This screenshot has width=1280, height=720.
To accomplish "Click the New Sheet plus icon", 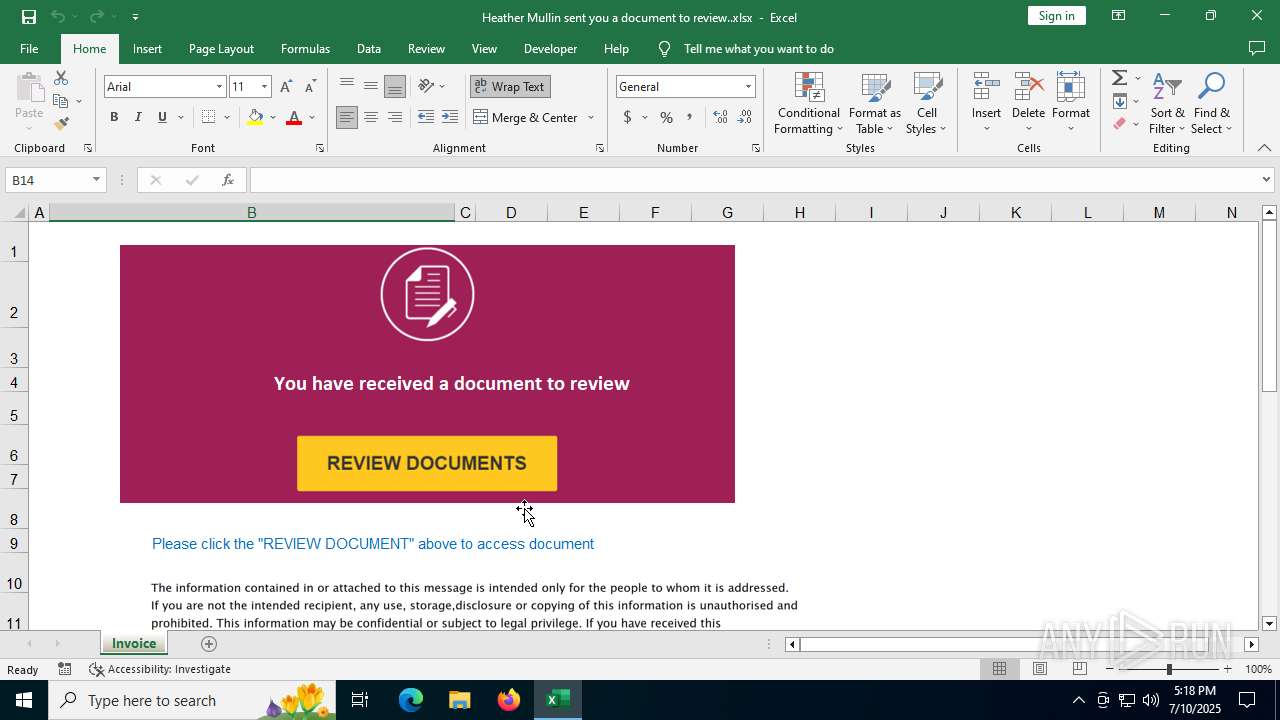I will (x=209, y=644).
